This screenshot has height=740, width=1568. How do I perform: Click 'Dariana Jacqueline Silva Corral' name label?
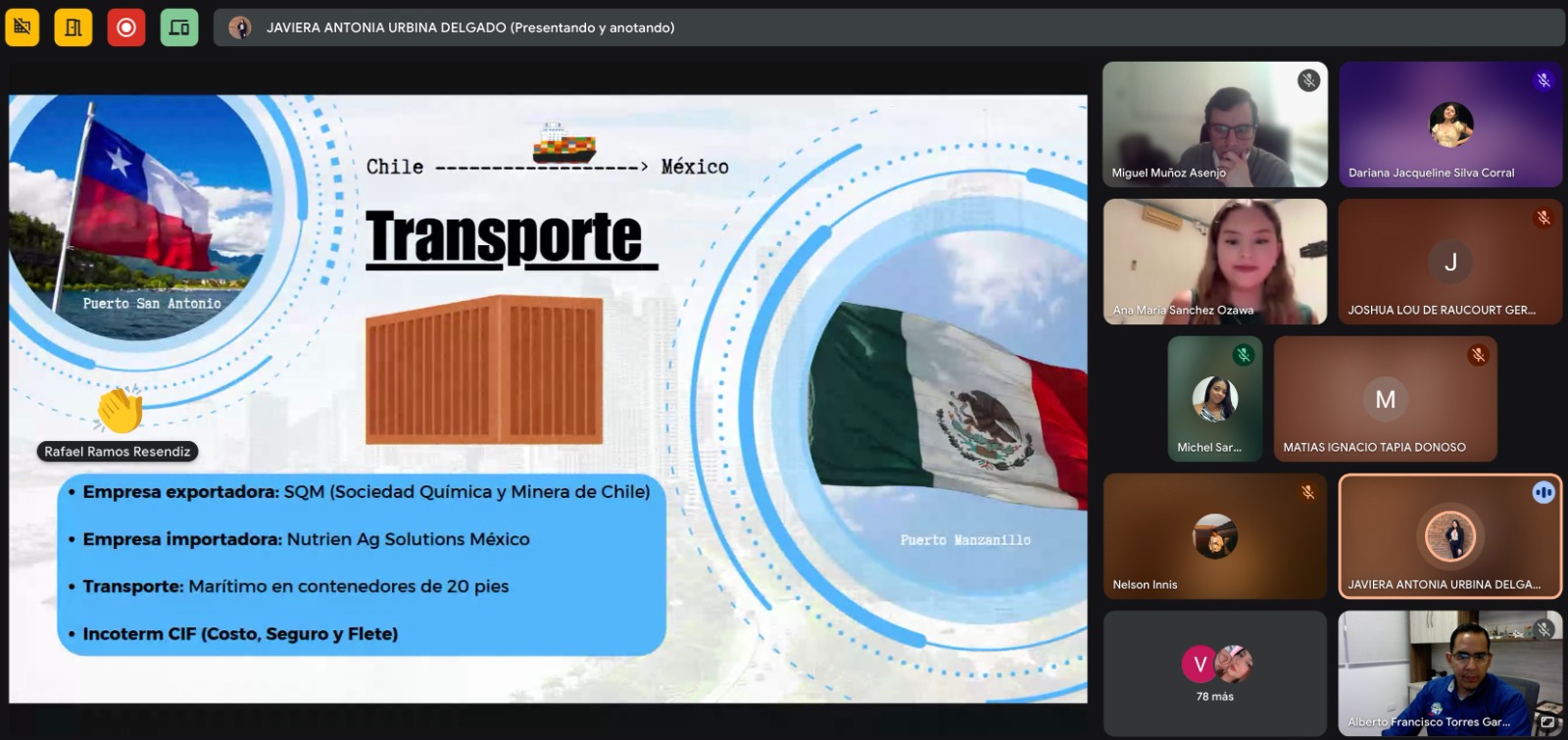[1431, 173]
